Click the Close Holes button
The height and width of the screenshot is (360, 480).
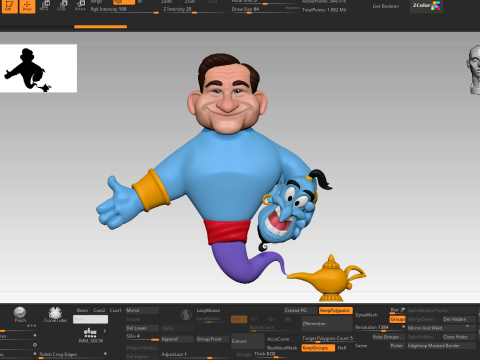[459, 337]
